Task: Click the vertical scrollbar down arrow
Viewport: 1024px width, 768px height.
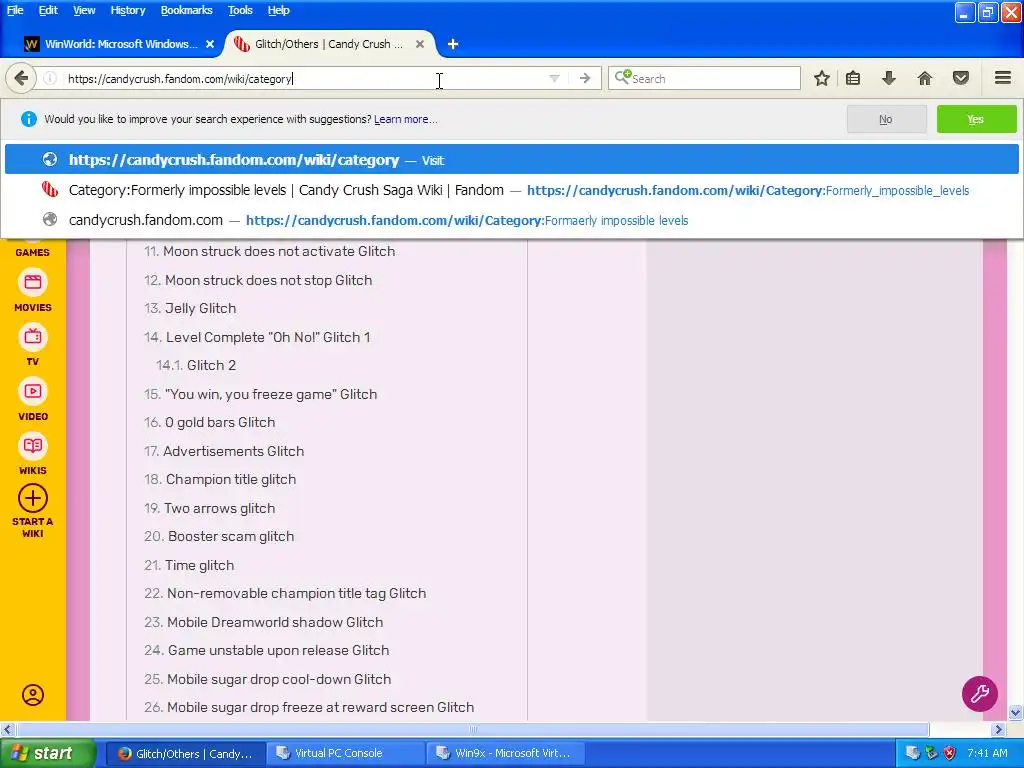Action: click(1016, 712)
